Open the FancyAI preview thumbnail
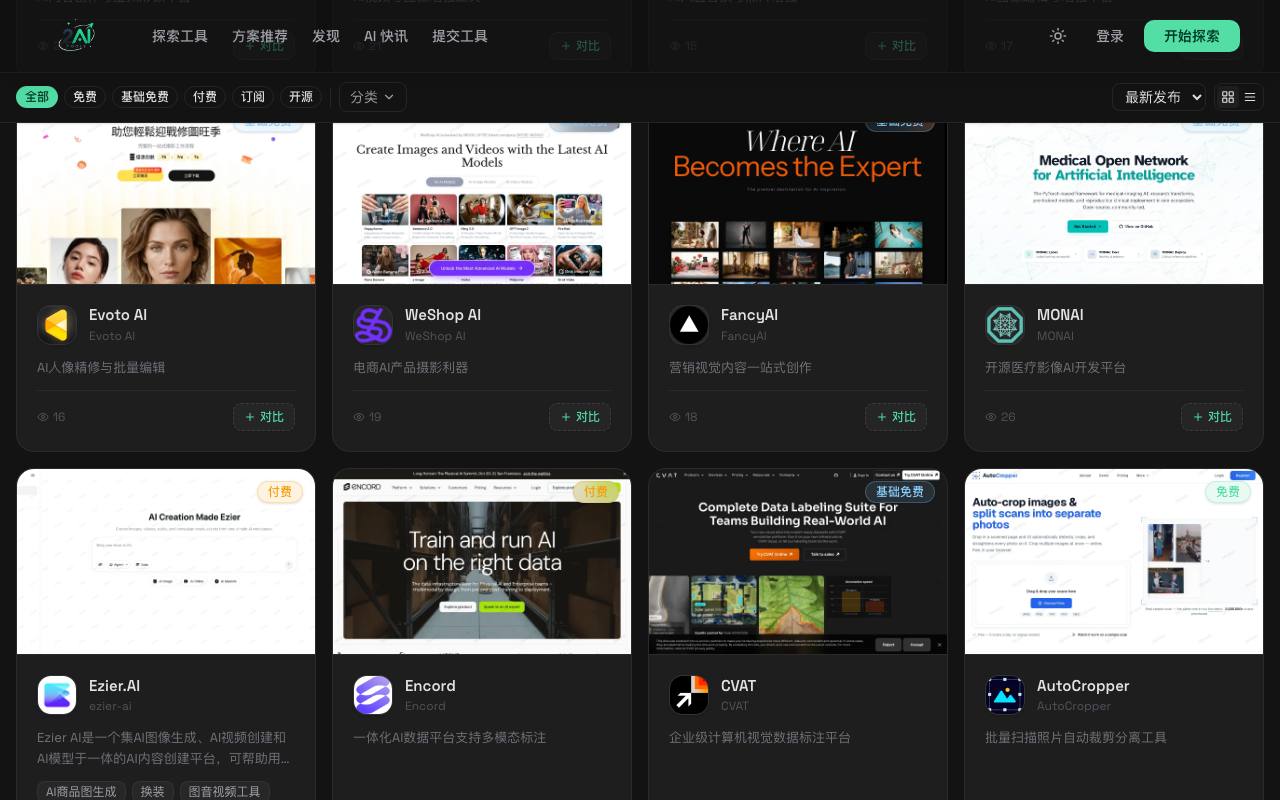 798,203
